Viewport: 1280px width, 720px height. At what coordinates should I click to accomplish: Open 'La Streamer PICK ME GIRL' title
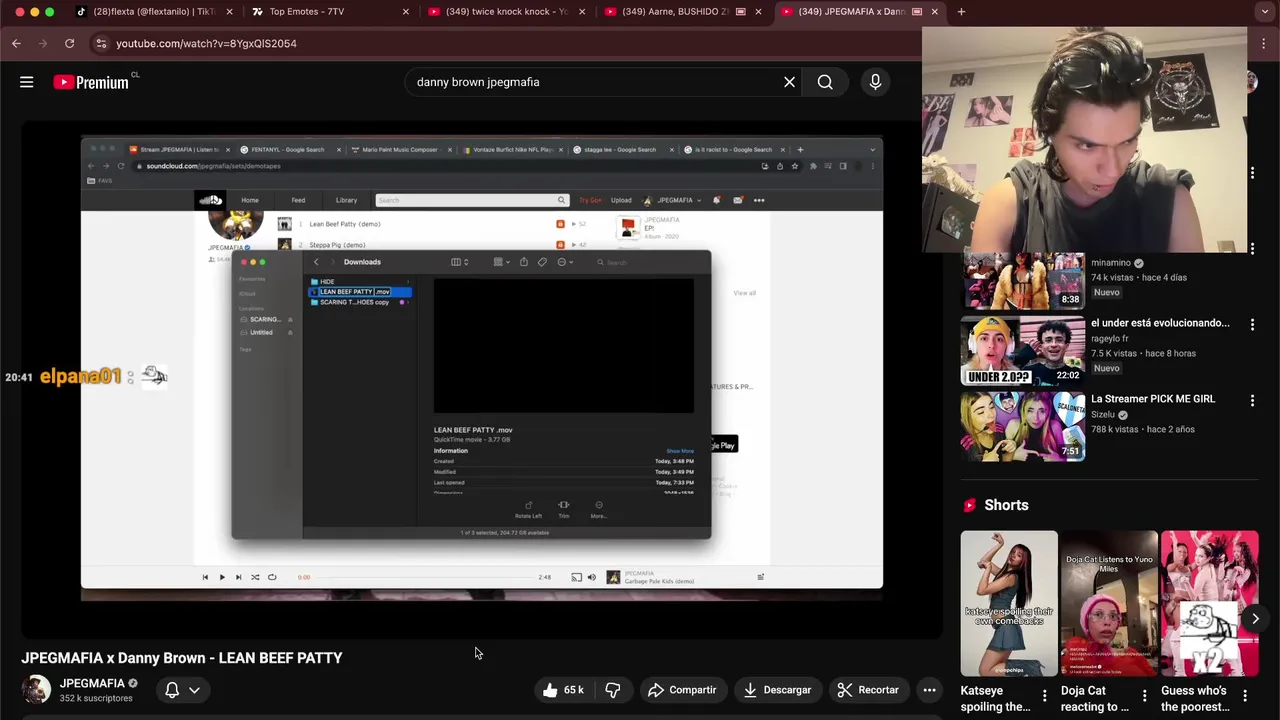coord(1153,399)
